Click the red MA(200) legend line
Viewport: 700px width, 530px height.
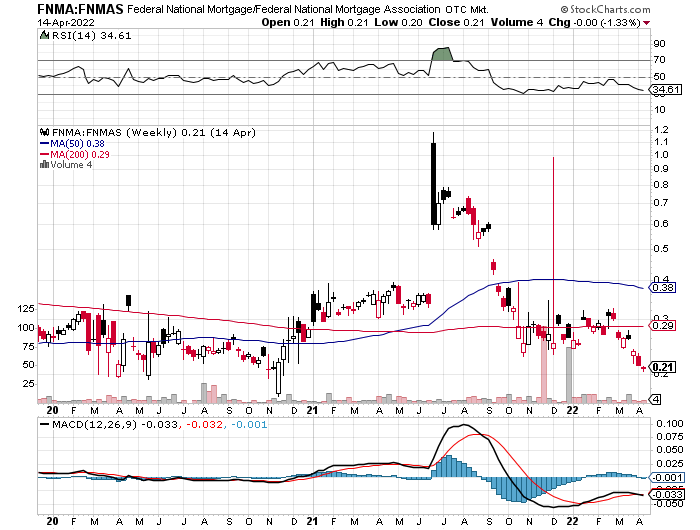click(x=44, y=154)
